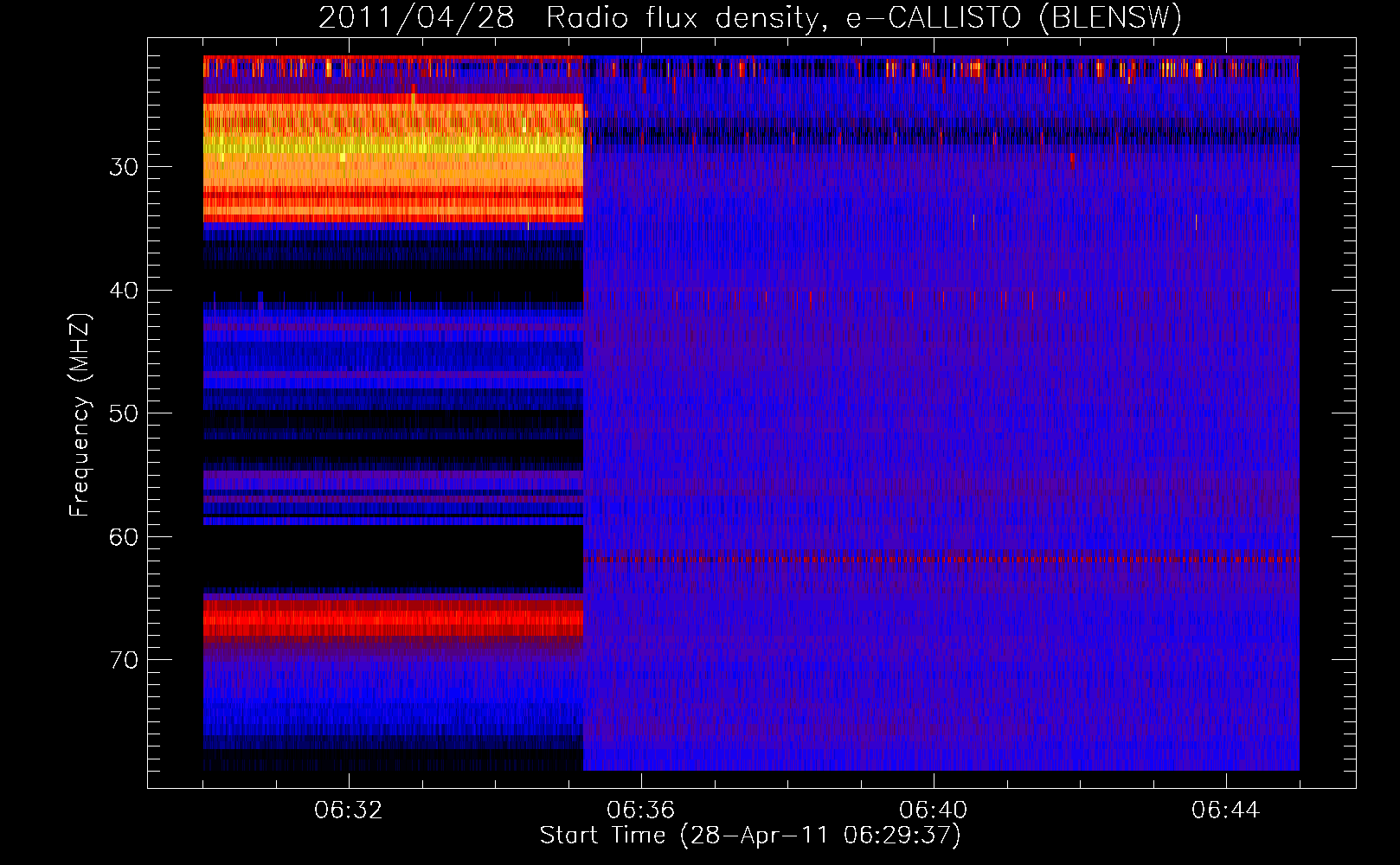Screen dimensions: 1400x865
Task: Click the 40 MHz frequency tick label
Action: pos(124,291)
